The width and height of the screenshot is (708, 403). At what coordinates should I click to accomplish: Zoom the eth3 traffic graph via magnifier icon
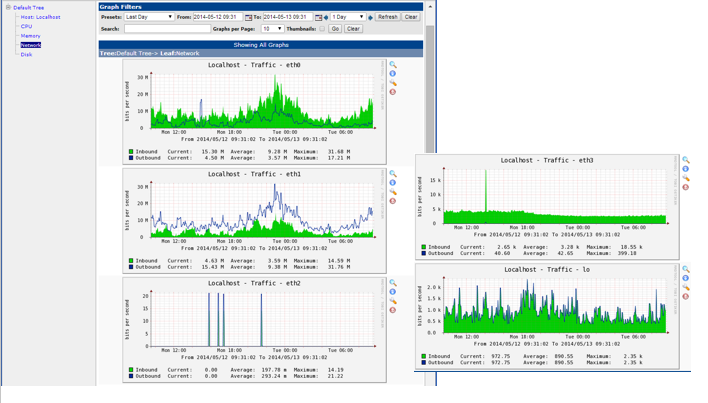click(x=685, y=160)
